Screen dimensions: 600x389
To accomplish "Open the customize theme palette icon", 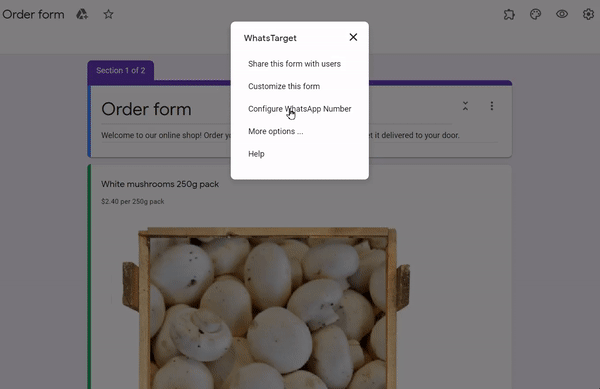I will coord(535,15).
